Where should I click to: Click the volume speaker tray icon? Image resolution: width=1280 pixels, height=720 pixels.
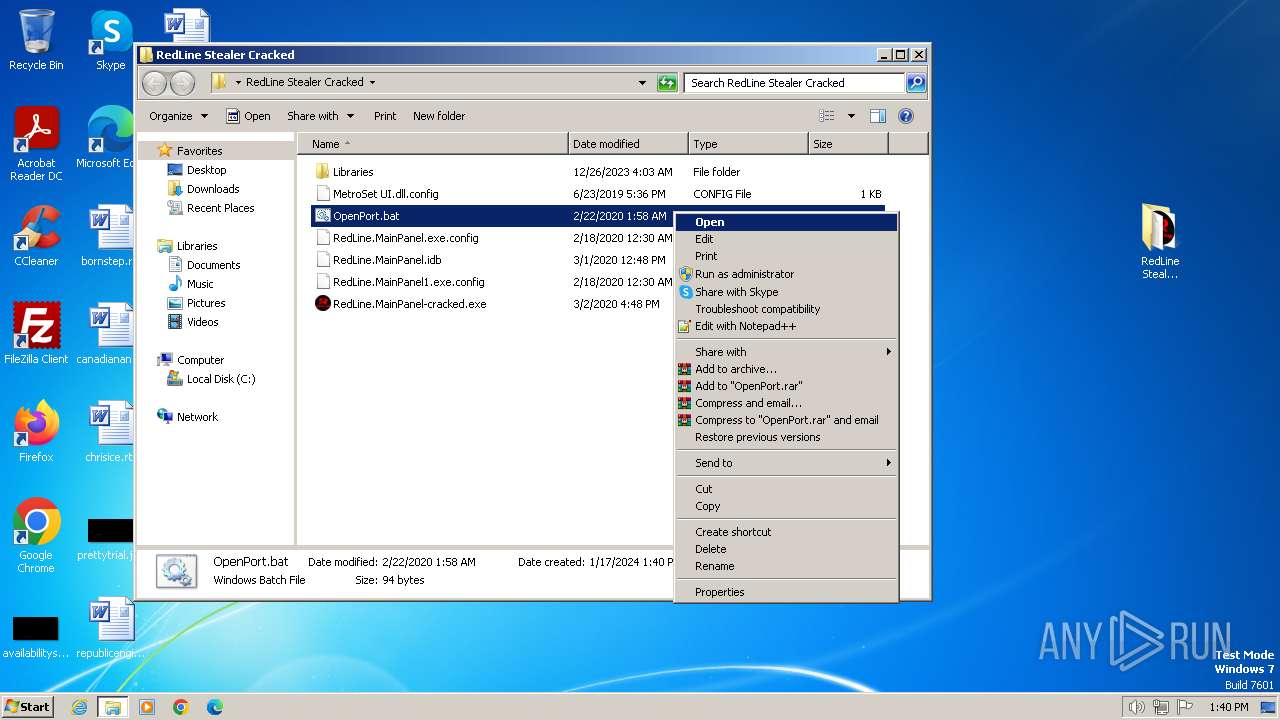1136,707
